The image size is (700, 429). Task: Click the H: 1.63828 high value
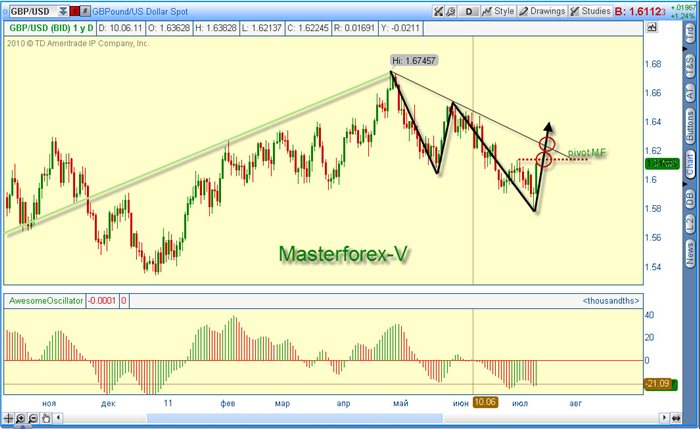point(216,28)
